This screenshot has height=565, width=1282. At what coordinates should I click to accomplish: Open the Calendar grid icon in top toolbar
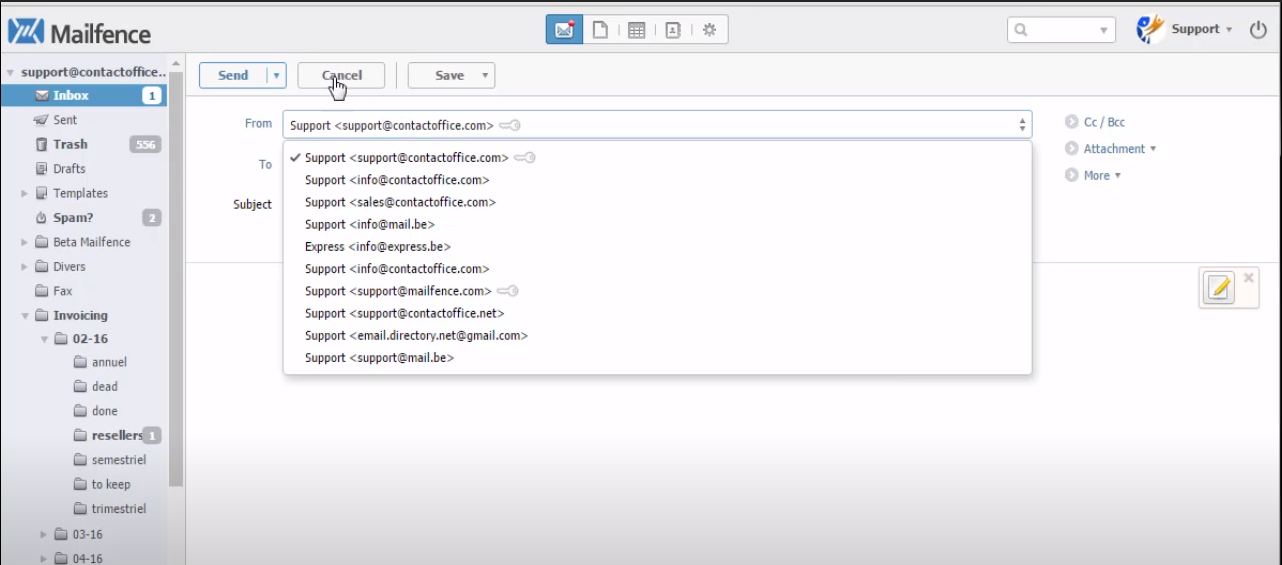pyautogui.click(x=636, y=30)
